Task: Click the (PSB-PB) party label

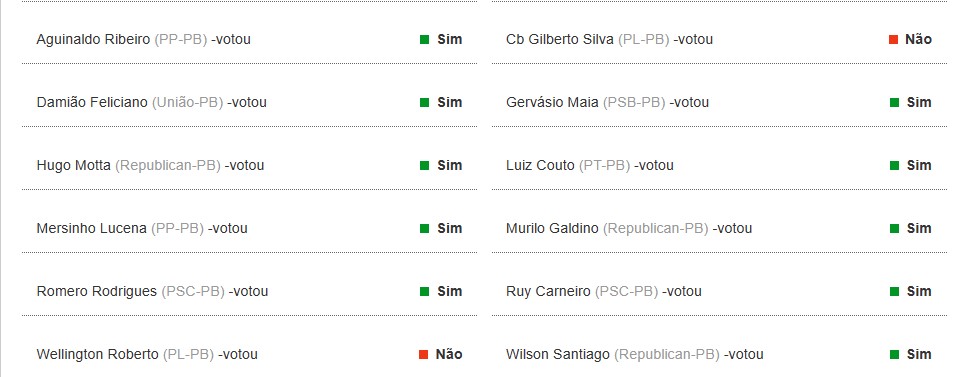Action: 634,102
